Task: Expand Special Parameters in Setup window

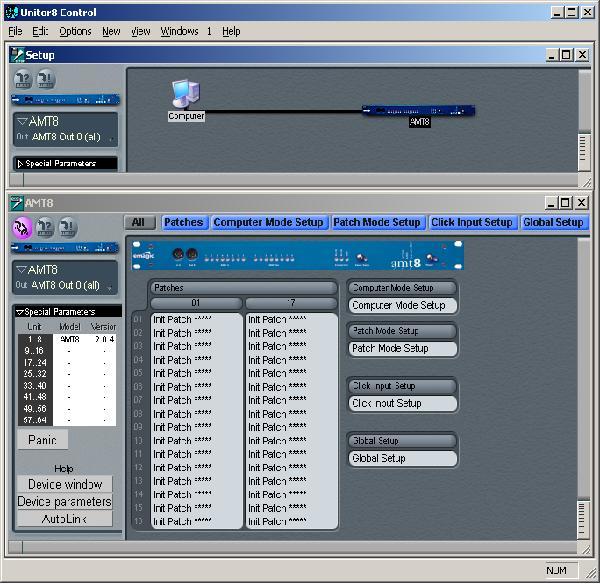Action: click(20, 164)
